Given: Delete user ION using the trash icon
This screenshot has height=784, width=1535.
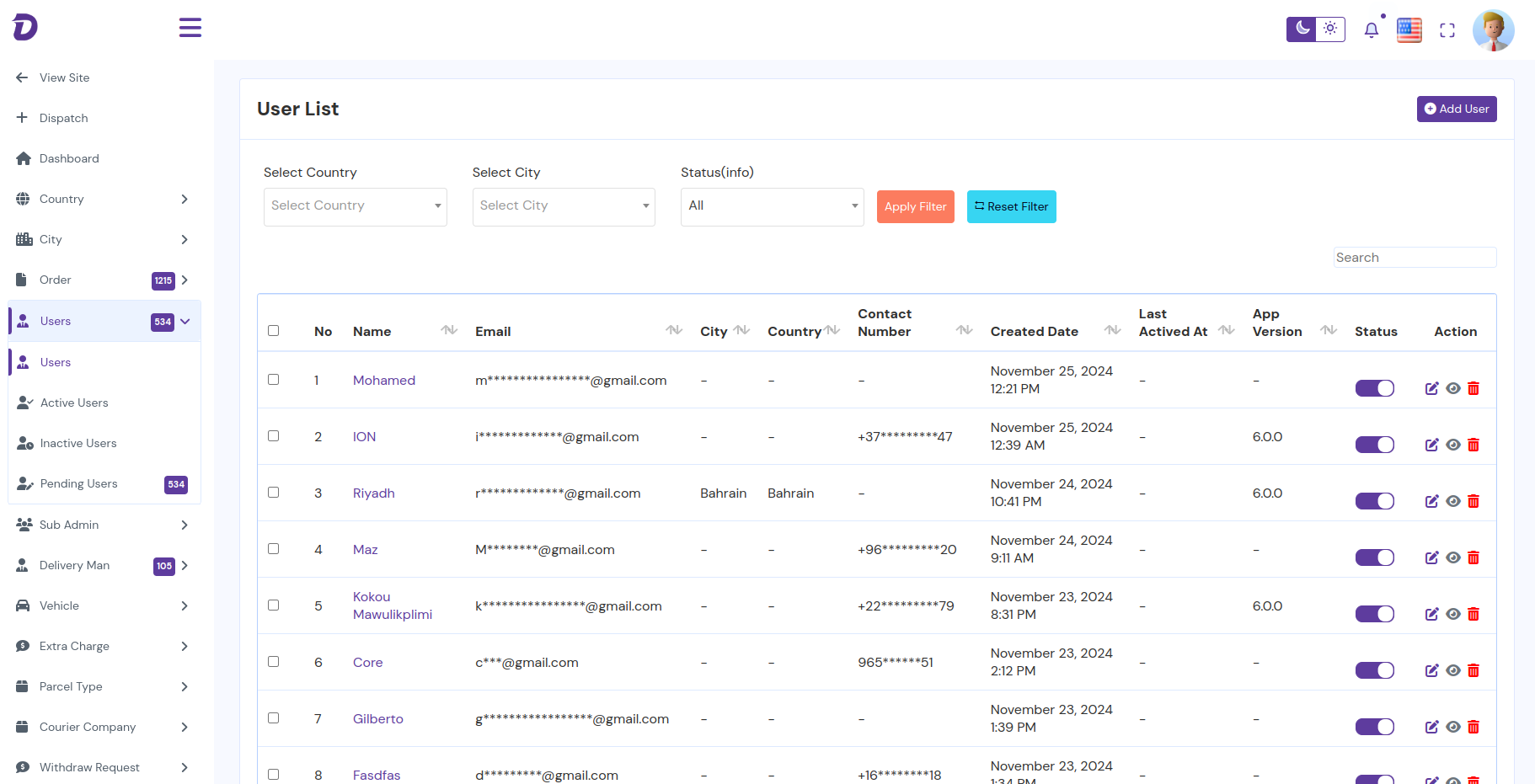Looking at the screenshot, I should (1473, 445).
